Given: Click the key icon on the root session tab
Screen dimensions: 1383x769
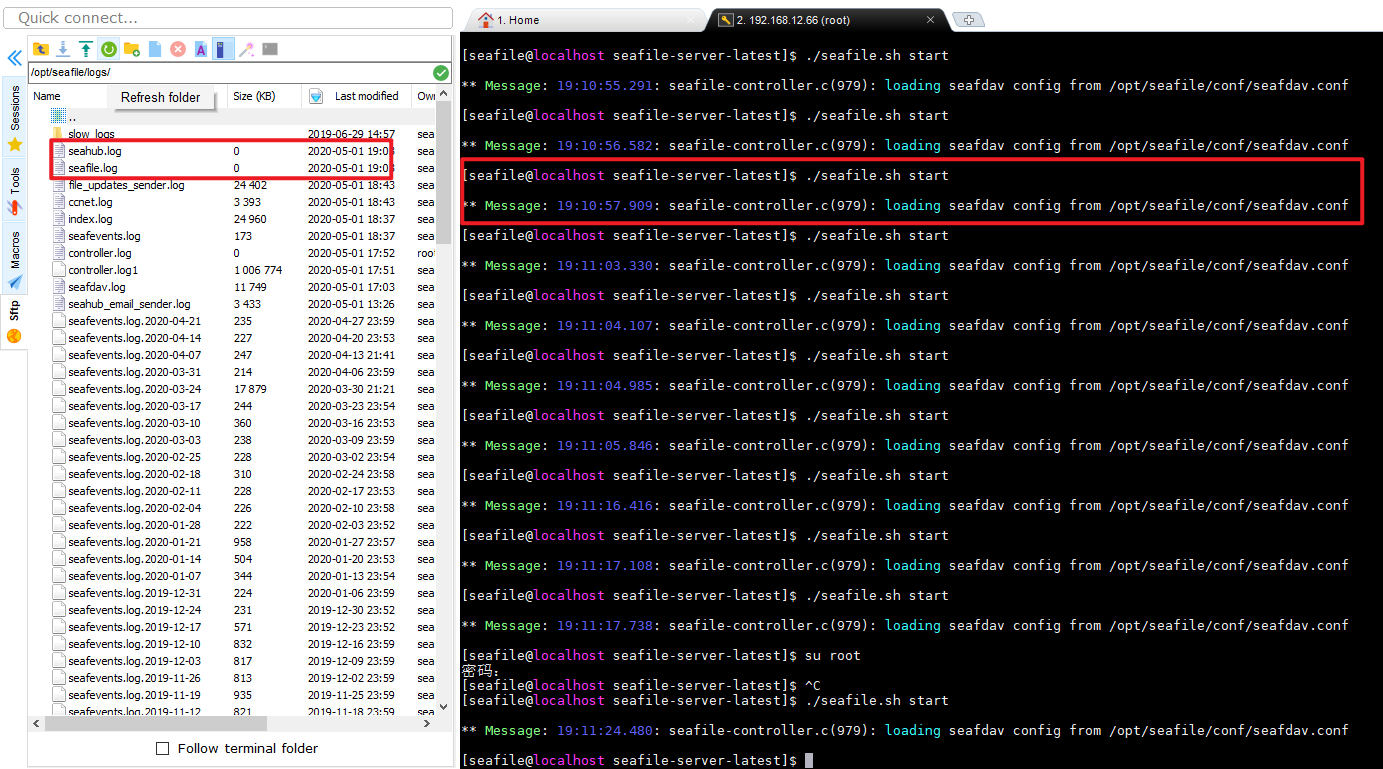Looking at the screenshot, I should pos(725,20).
